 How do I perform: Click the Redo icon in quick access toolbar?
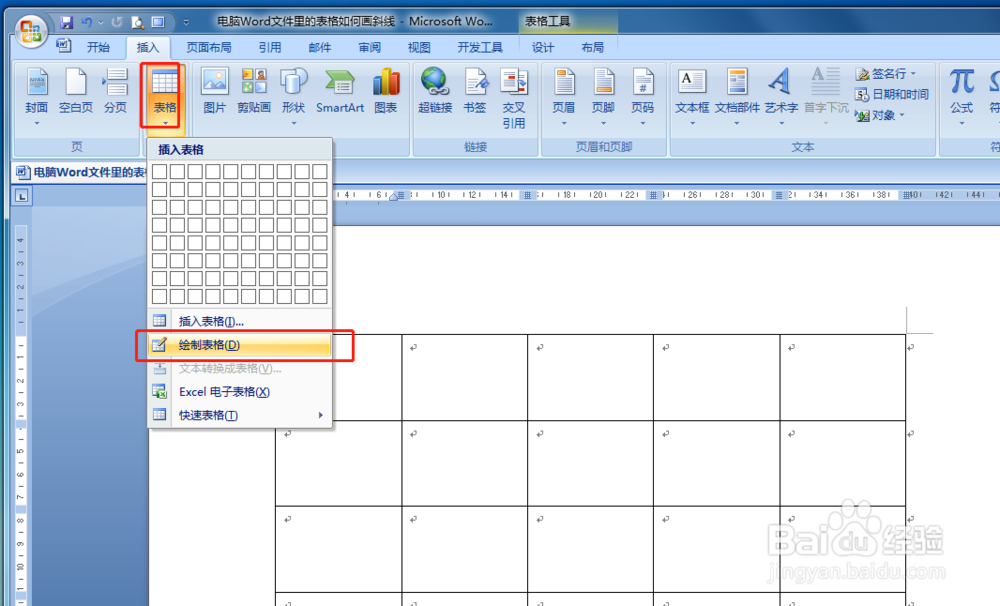point(117,22)
